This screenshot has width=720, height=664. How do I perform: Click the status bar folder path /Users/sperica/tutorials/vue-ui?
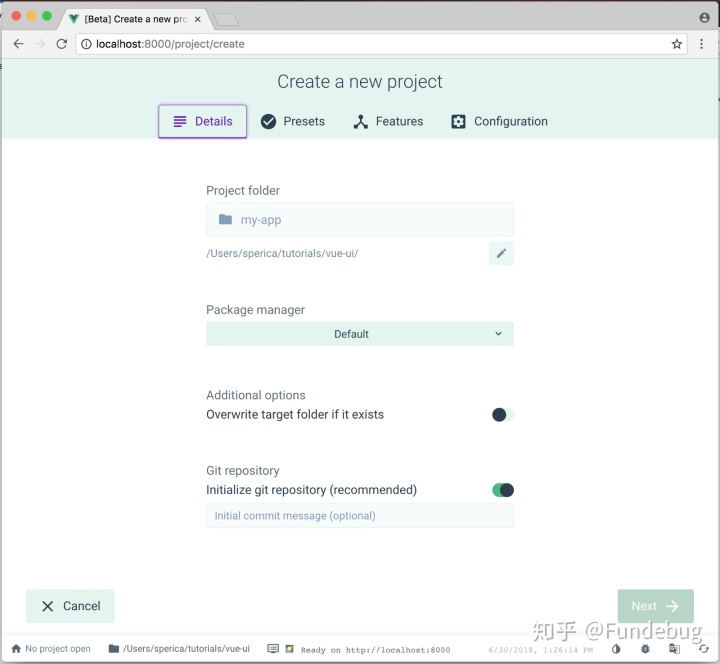(x=179, y=649)
